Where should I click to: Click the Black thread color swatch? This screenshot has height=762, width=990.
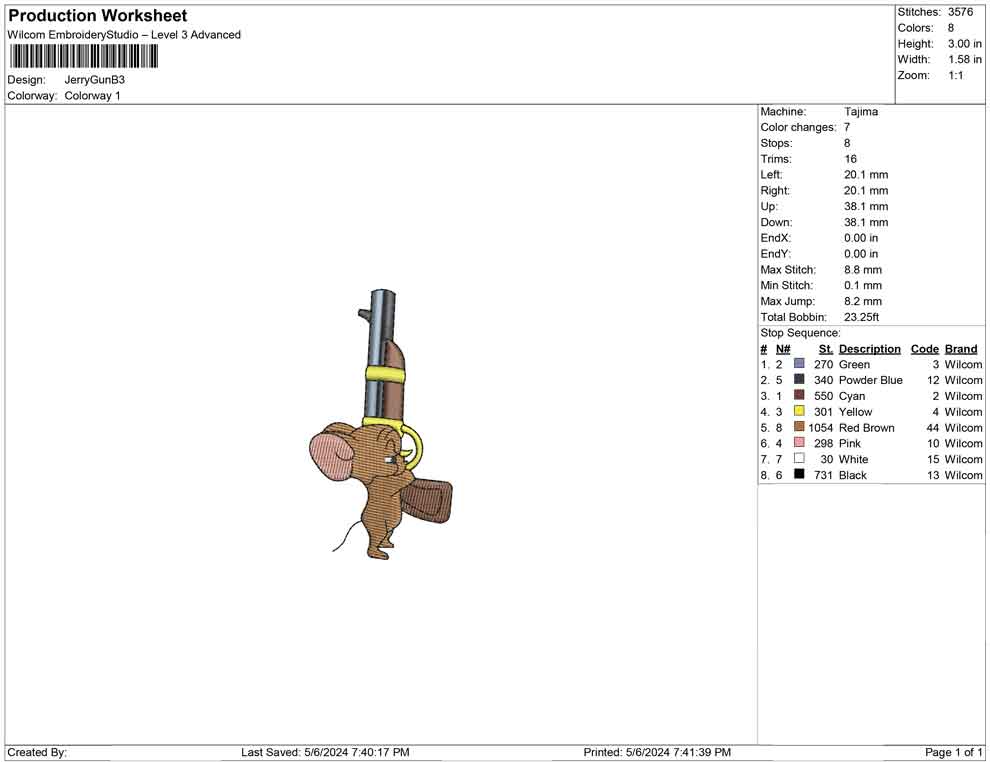pos(799,474)
